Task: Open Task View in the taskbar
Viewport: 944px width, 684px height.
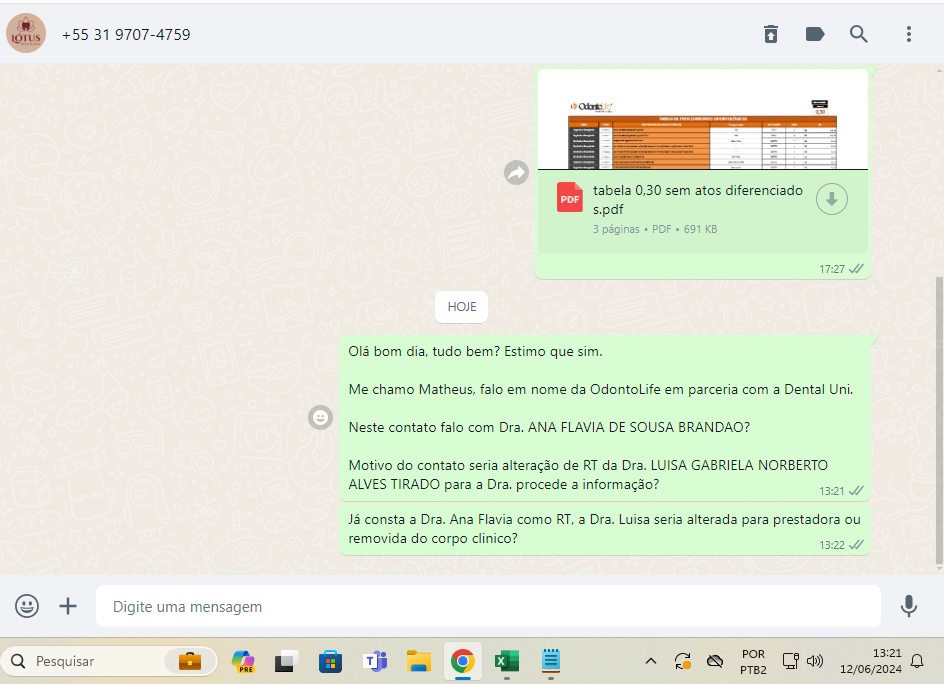Action: coord(287,662)
